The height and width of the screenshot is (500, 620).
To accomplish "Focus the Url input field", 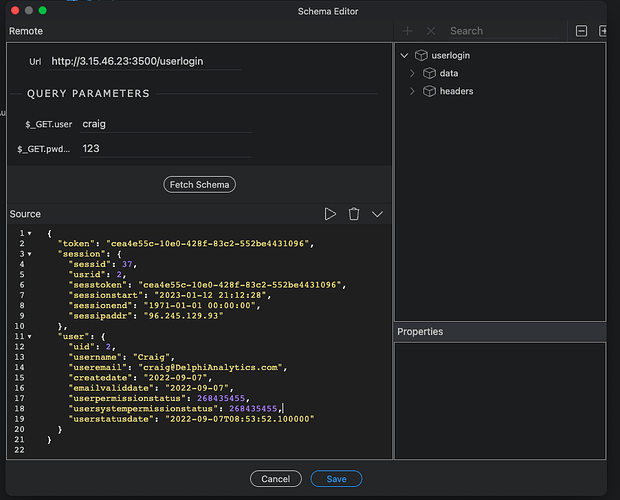I will [145, 62].
